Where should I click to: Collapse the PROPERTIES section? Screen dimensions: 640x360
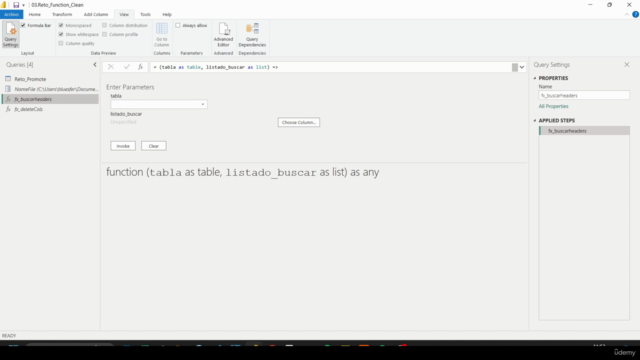tap(535, 78)
